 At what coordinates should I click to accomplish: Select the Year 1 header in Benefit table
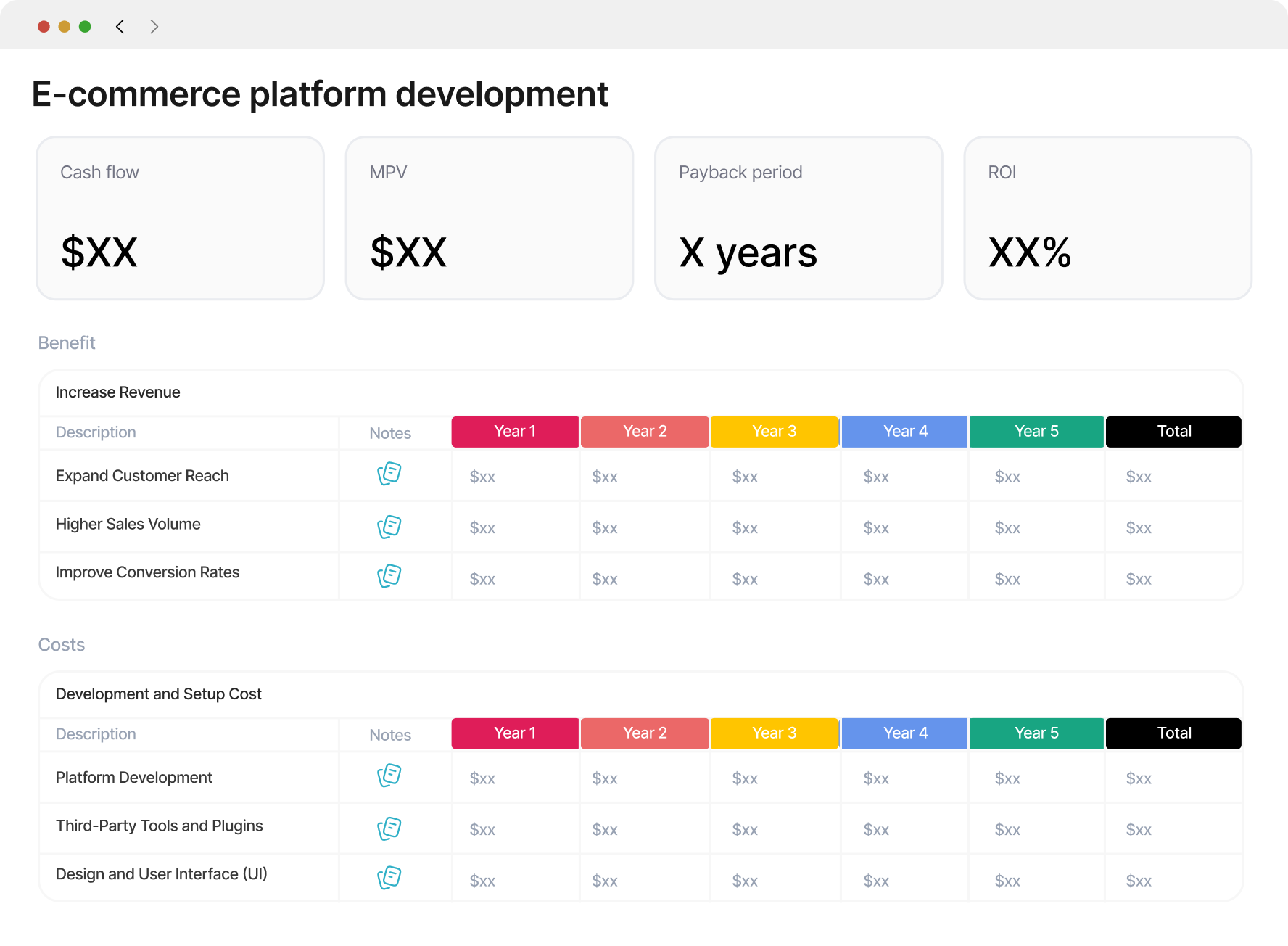coord(515,432)
